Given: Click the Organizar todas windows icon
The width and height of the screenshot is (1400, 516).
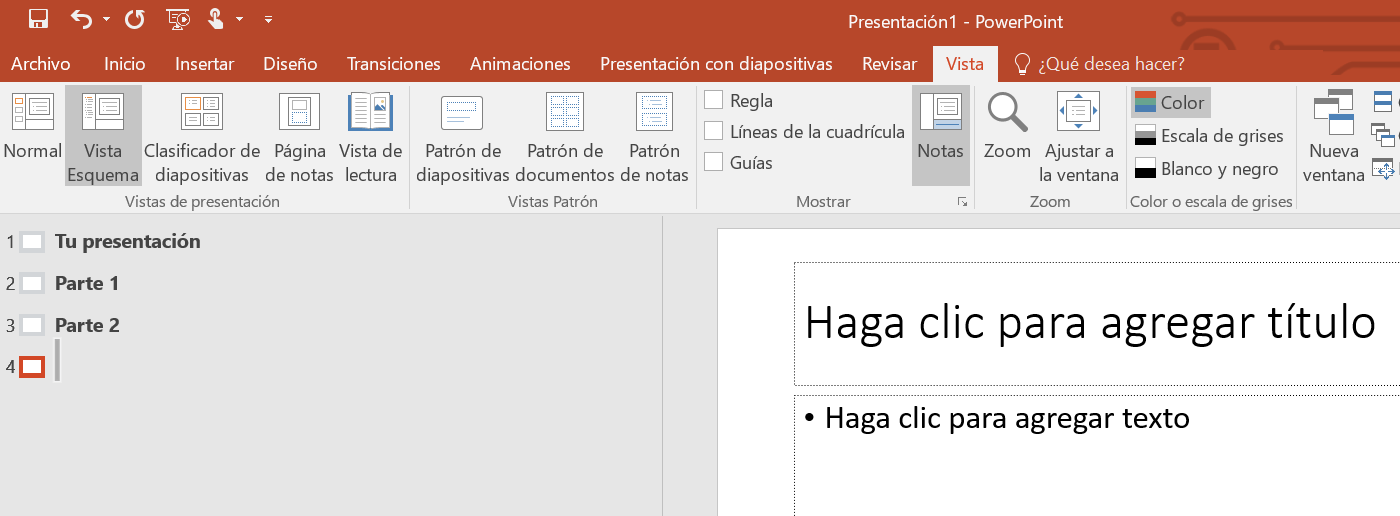Looking at the screenshot, I should [1383, 102].
